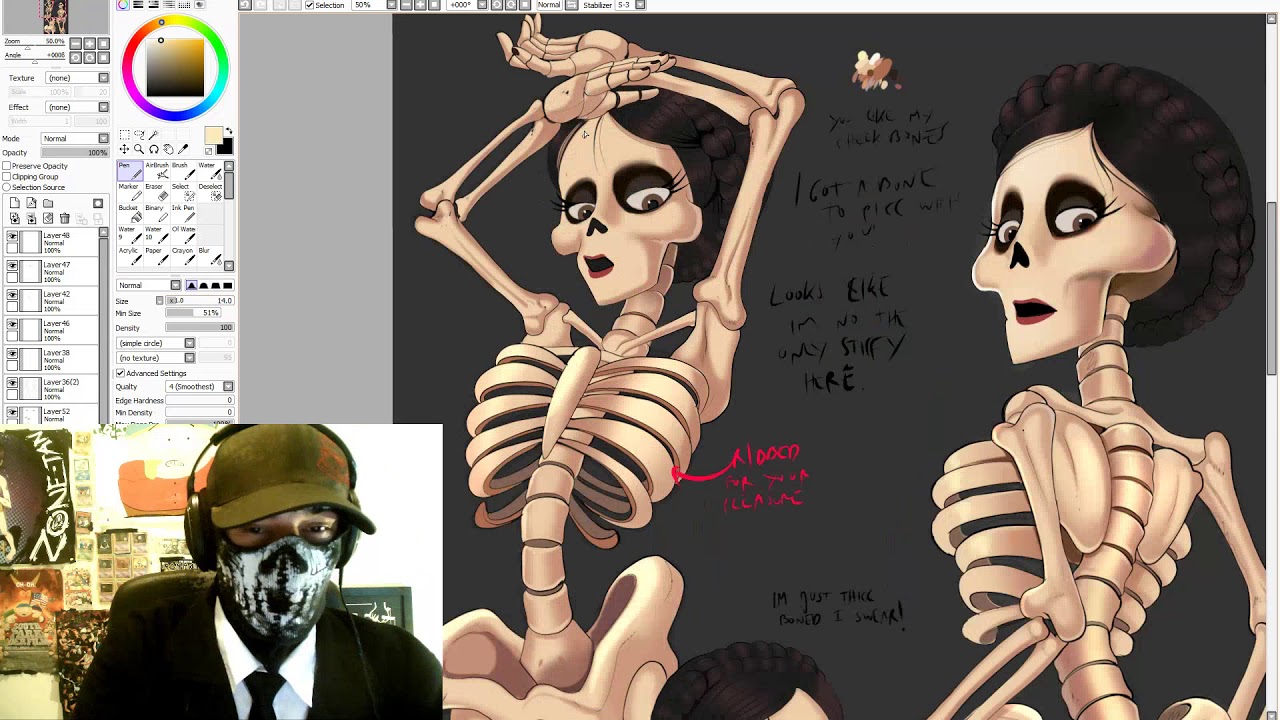Hide Layer42 using its eye icon

tap(12, 296)
